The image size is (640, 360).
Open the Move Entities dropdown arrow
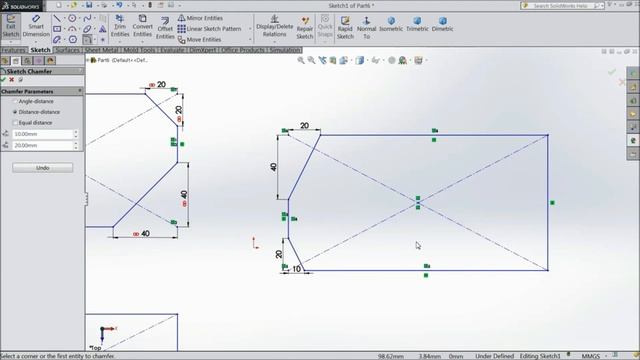250,40
